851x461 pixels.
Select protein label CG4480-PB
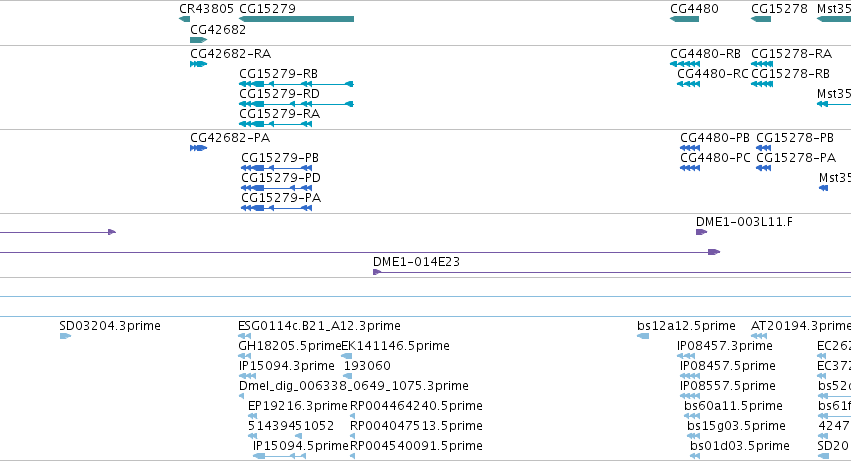tap(715, 138)
